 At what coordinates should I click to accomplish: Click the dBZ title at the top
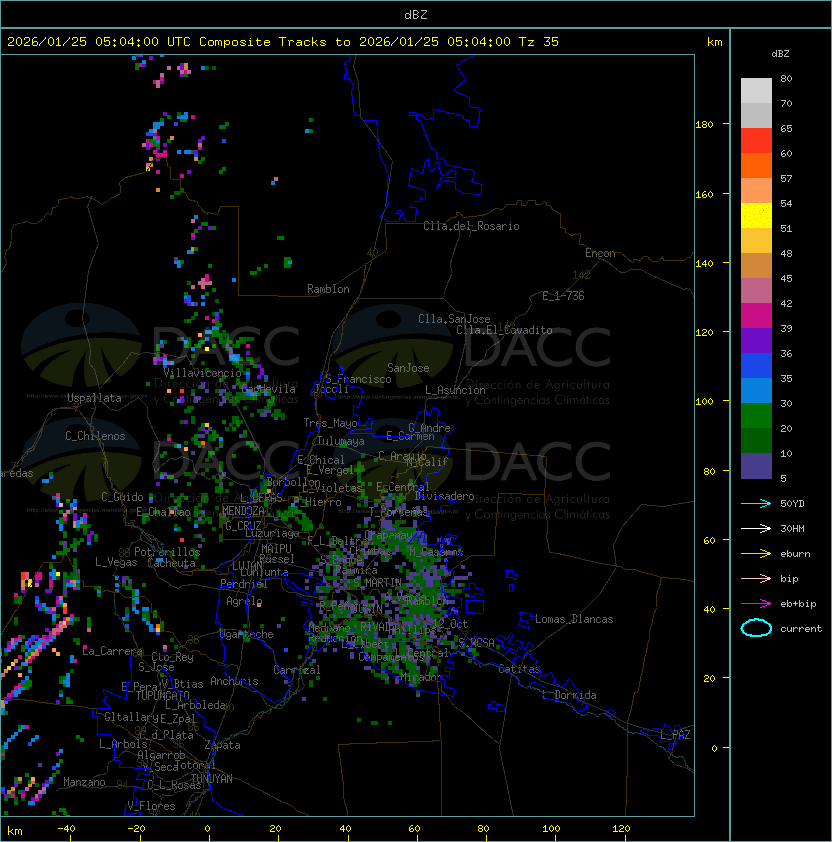(x=416, y=14)
